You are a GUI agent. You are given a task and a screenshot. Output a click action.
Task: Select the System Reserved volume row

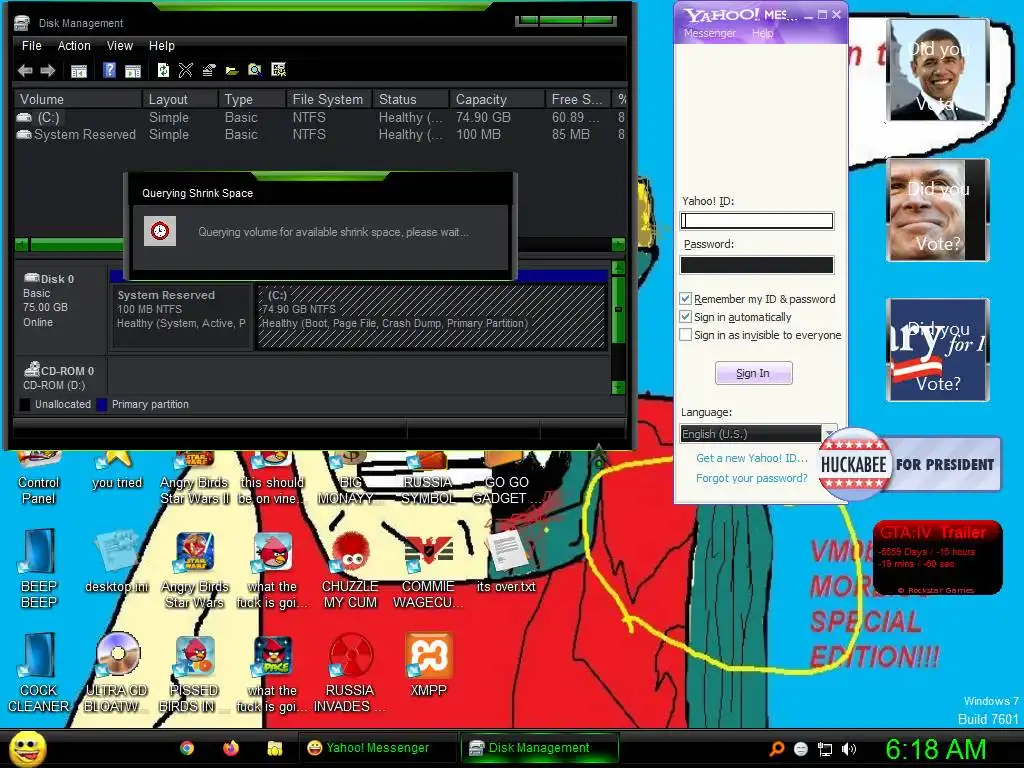[x=320, y=135]
